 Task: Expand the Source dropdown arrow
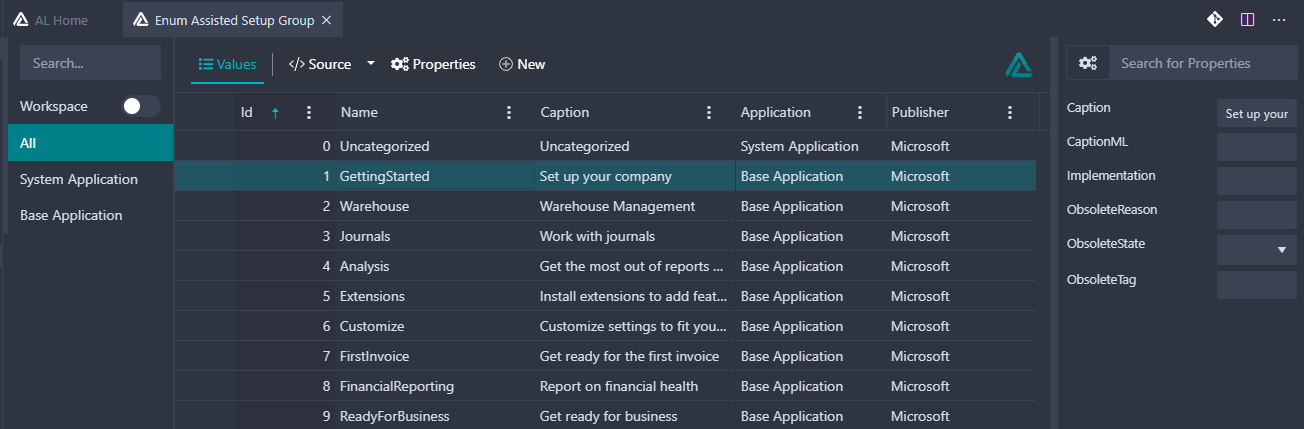[371, 63]
